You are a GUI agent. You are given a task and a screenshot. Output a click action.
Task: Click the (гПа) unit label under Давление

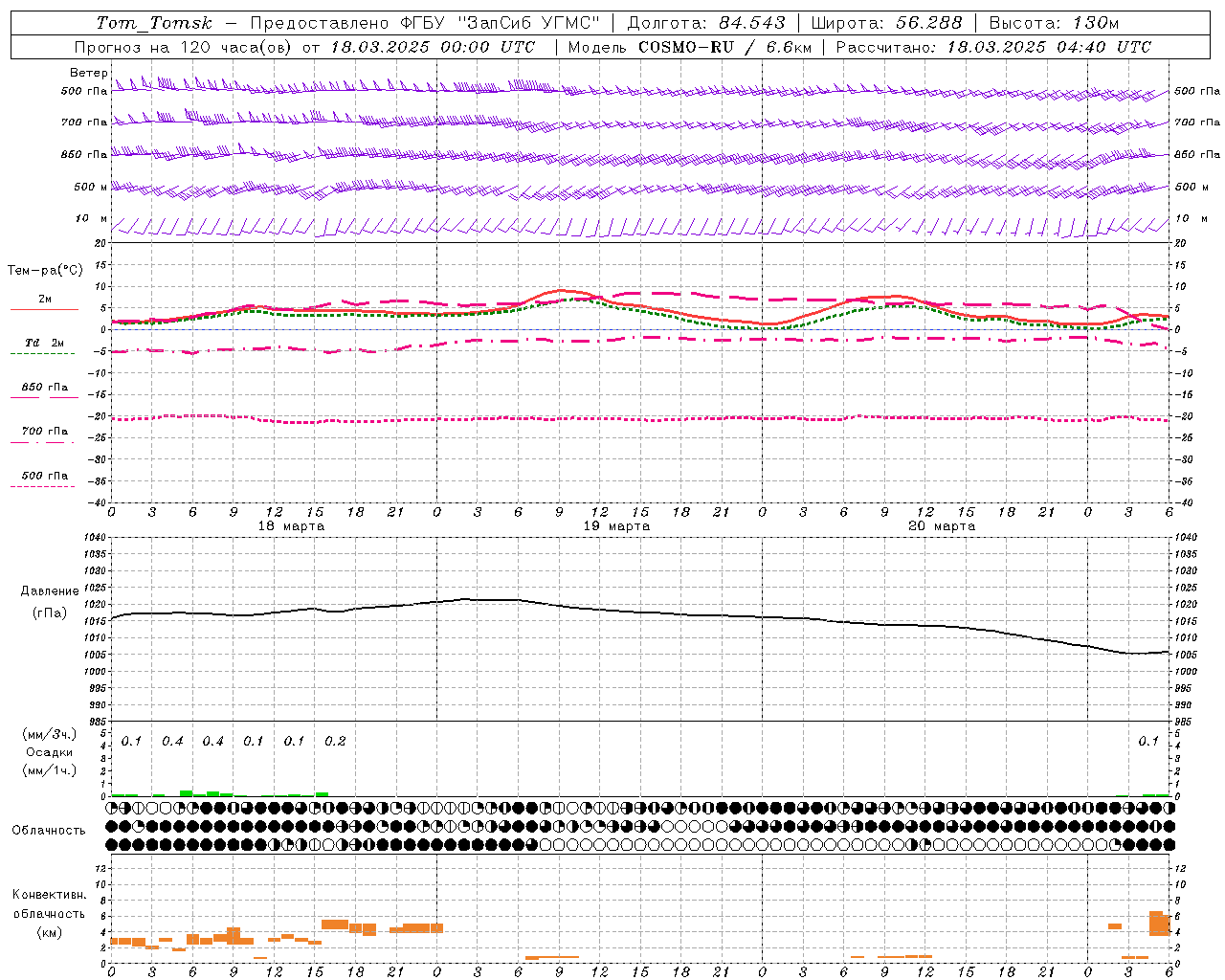point(50,612)
